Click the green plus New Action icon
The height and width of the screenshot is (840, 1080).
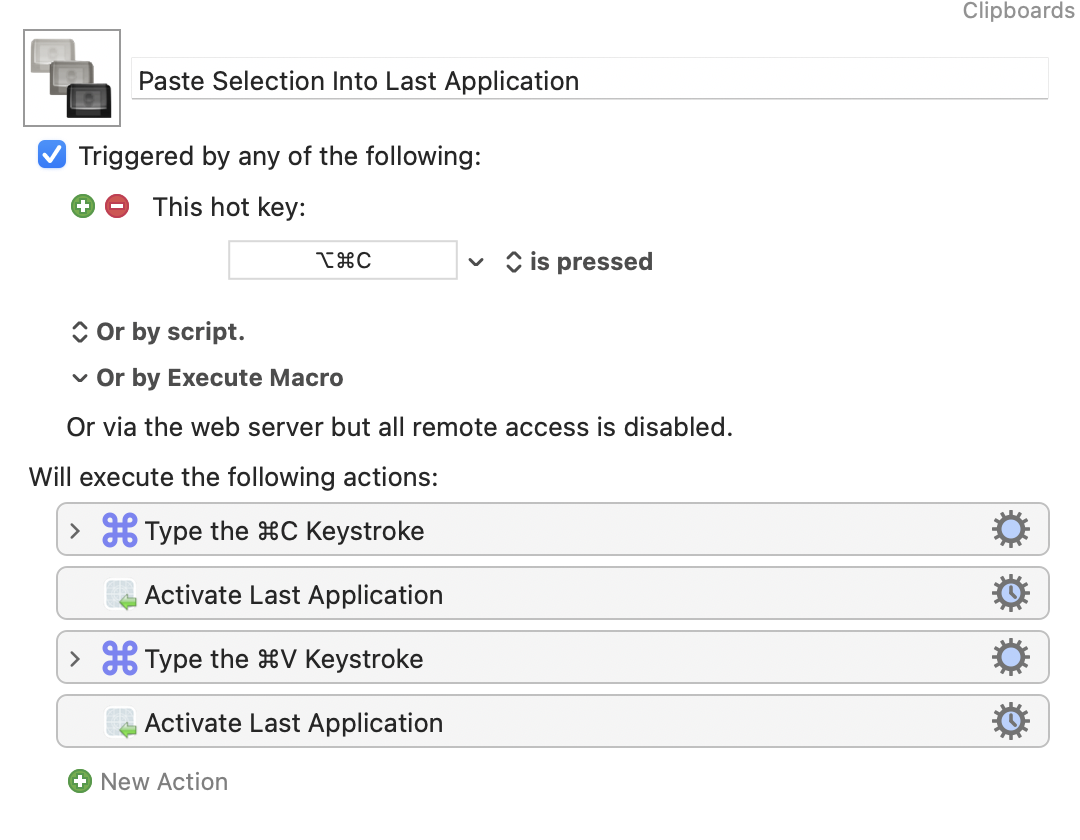79,781
